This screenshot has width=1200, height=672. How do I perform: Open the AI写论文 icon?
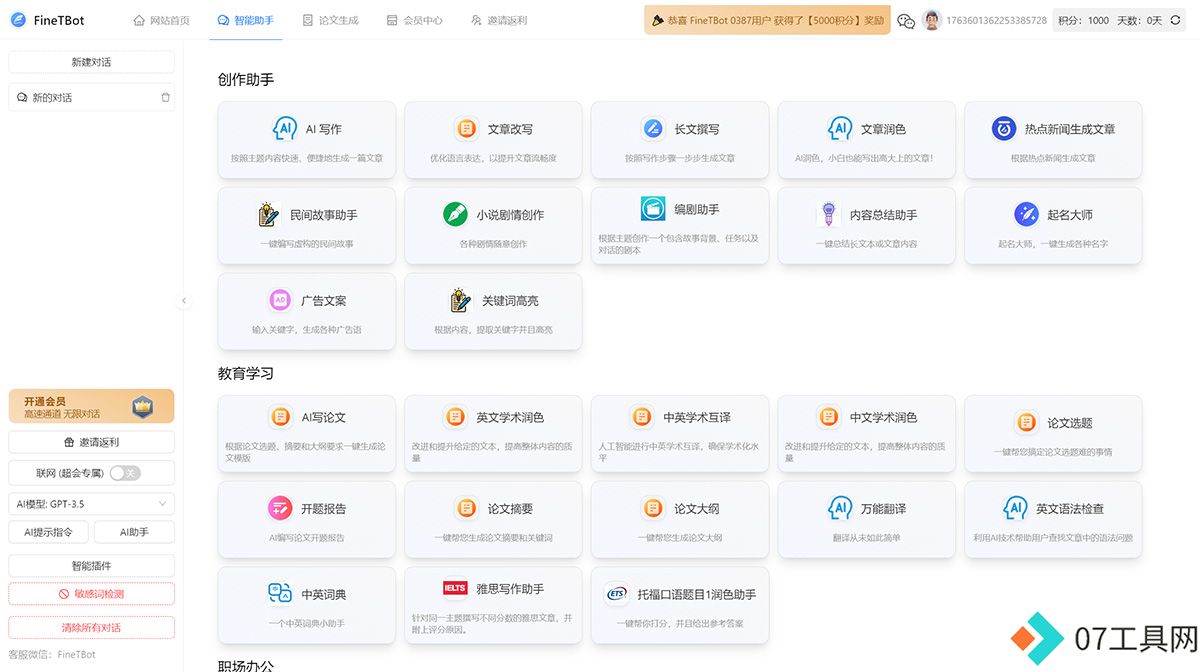coord(280,417)
